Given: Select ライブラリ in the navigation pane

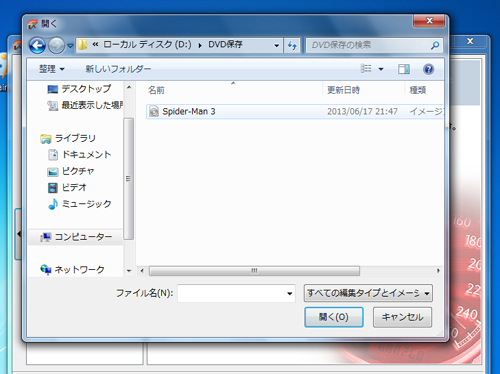Looking at the screenshot, I should point(75,138).
